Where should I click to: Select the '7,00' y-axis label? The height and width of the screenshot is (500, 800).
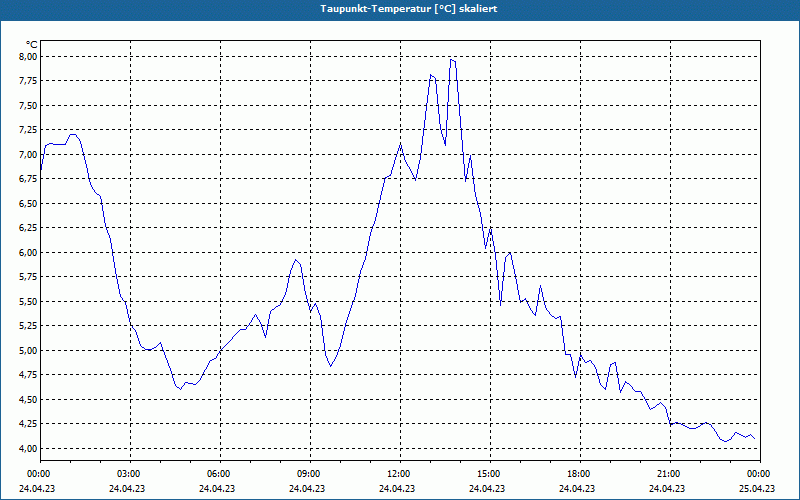click(x=29, y=155)
